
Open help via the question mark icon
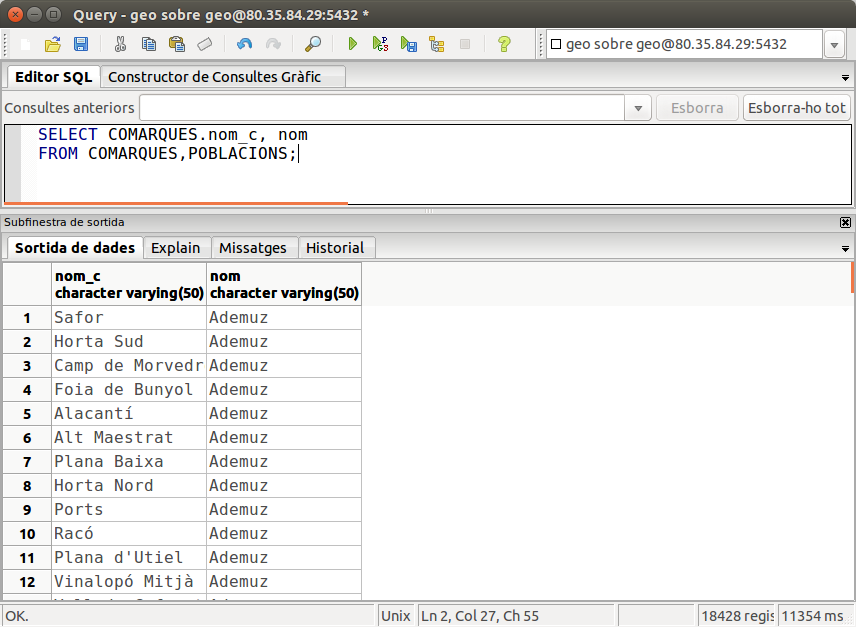pyautogui.click(x=504, y=44)
